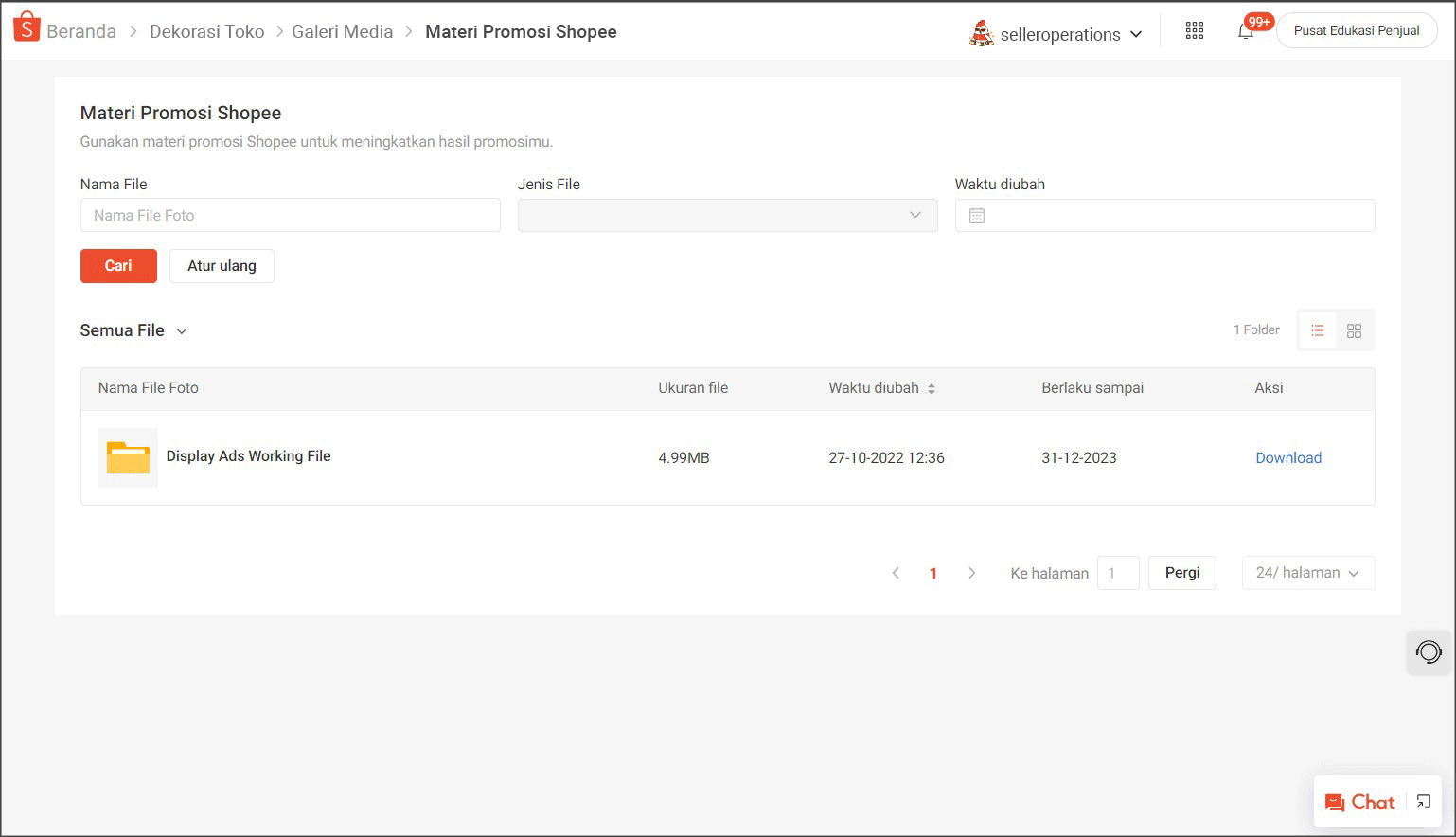Sort by Waktu diubah column arrows
The width and height of the screenshot is (1456, 837).
tap(932, 388)
